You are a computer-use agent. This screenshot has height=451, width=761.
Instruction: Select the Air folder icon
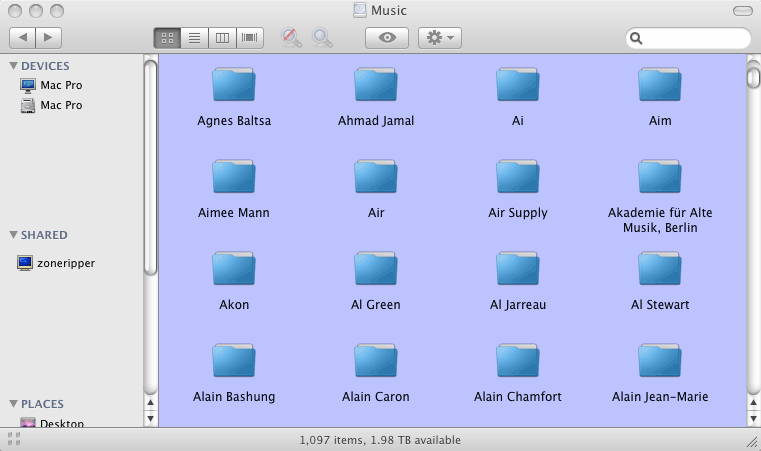(376, 177)
